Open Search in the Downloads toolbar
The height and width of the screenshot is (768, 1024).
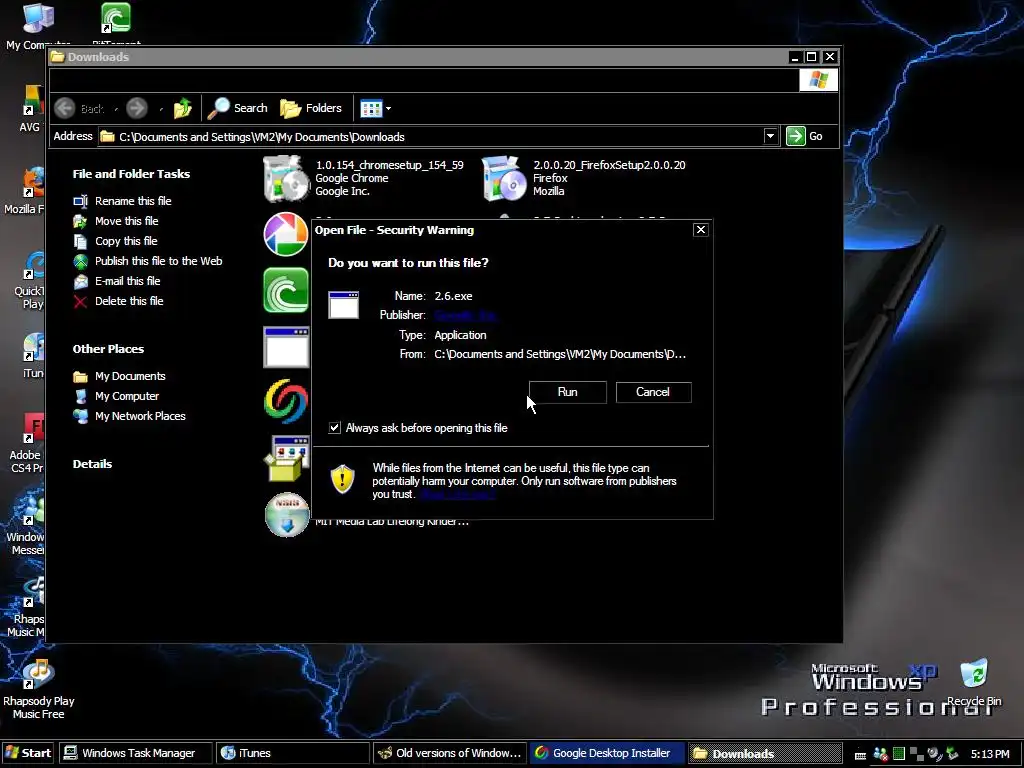[238, 108]
